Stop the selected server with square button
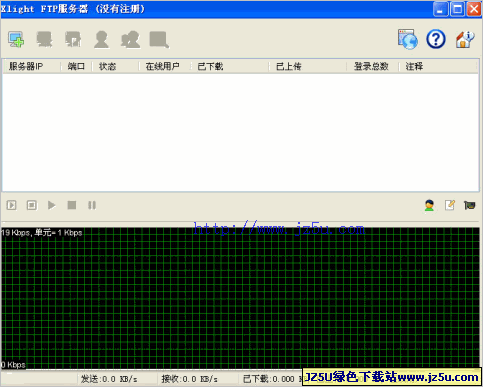The width and height of the screenshot is (483, 387). point(72,205)
